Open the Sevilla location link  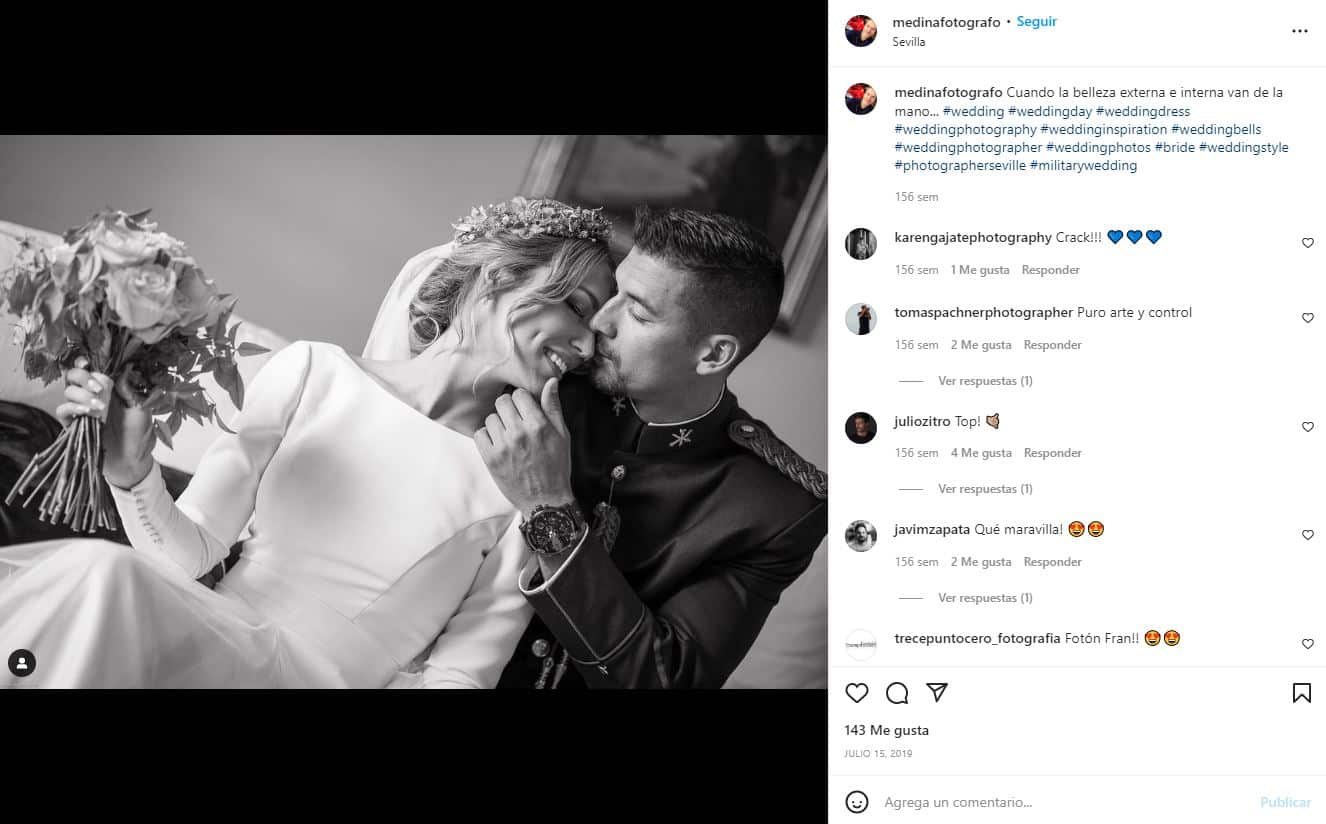[909, 42]
